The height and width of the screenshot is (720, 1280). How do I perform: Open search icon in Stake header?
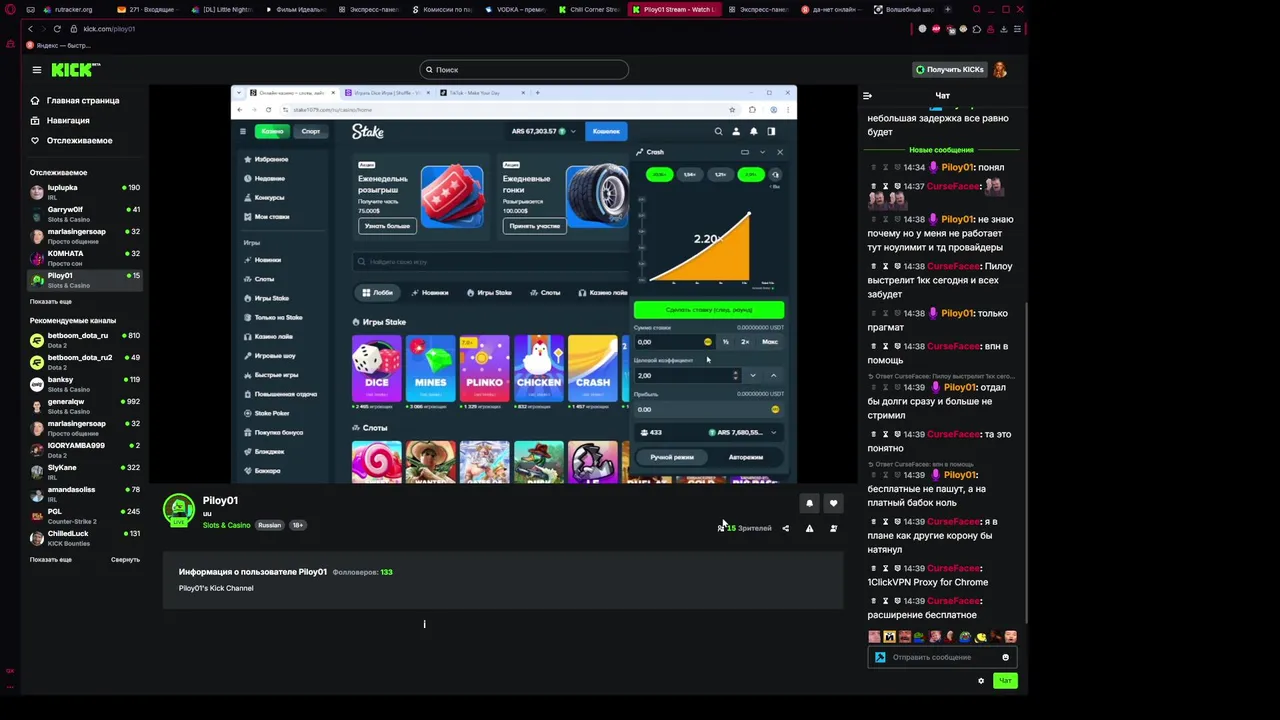[718, 131]
